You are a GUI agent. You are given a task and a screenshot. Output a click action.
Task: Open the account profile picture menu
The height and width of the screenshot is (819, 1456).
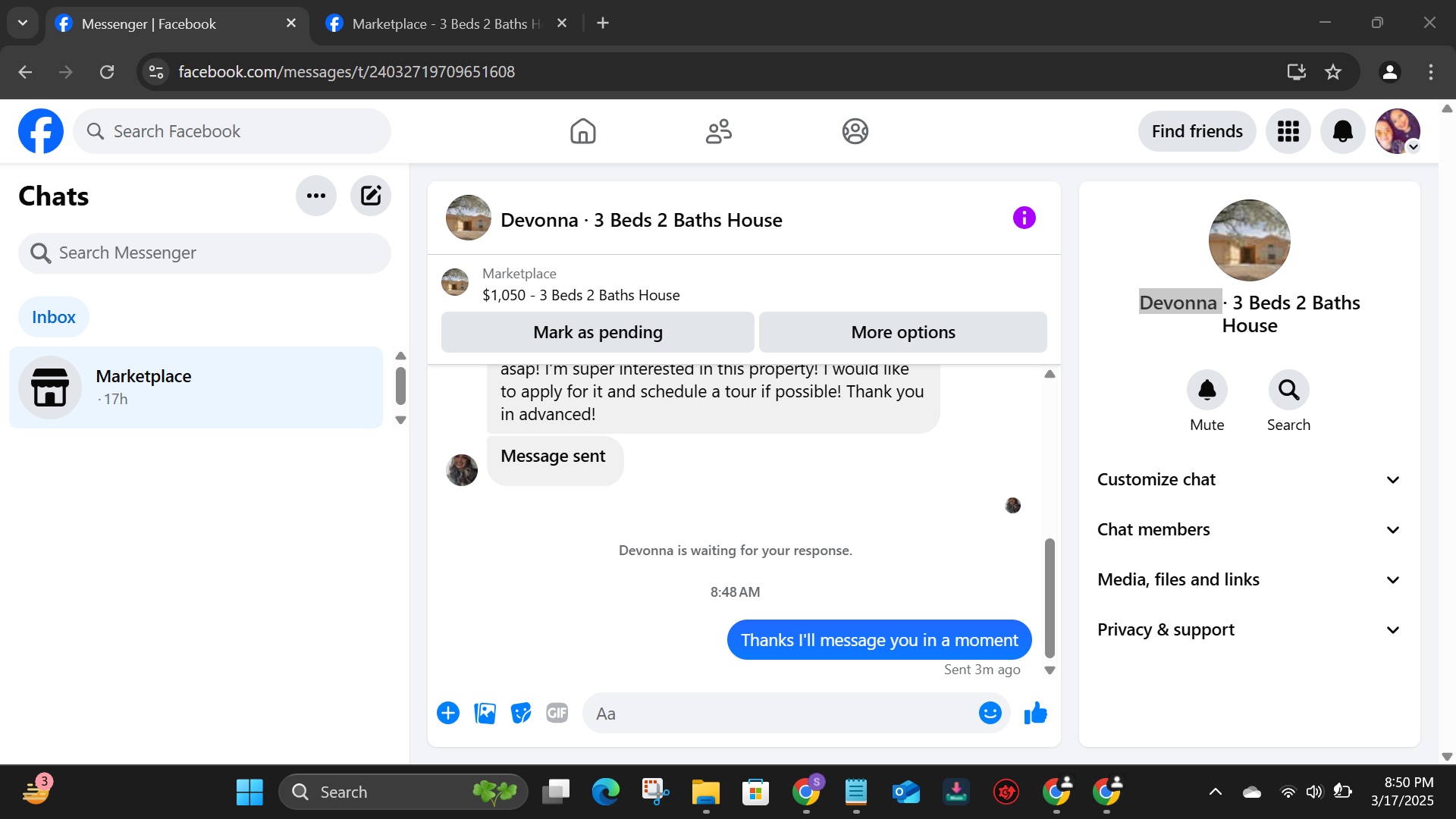[x=1398, y=131]
